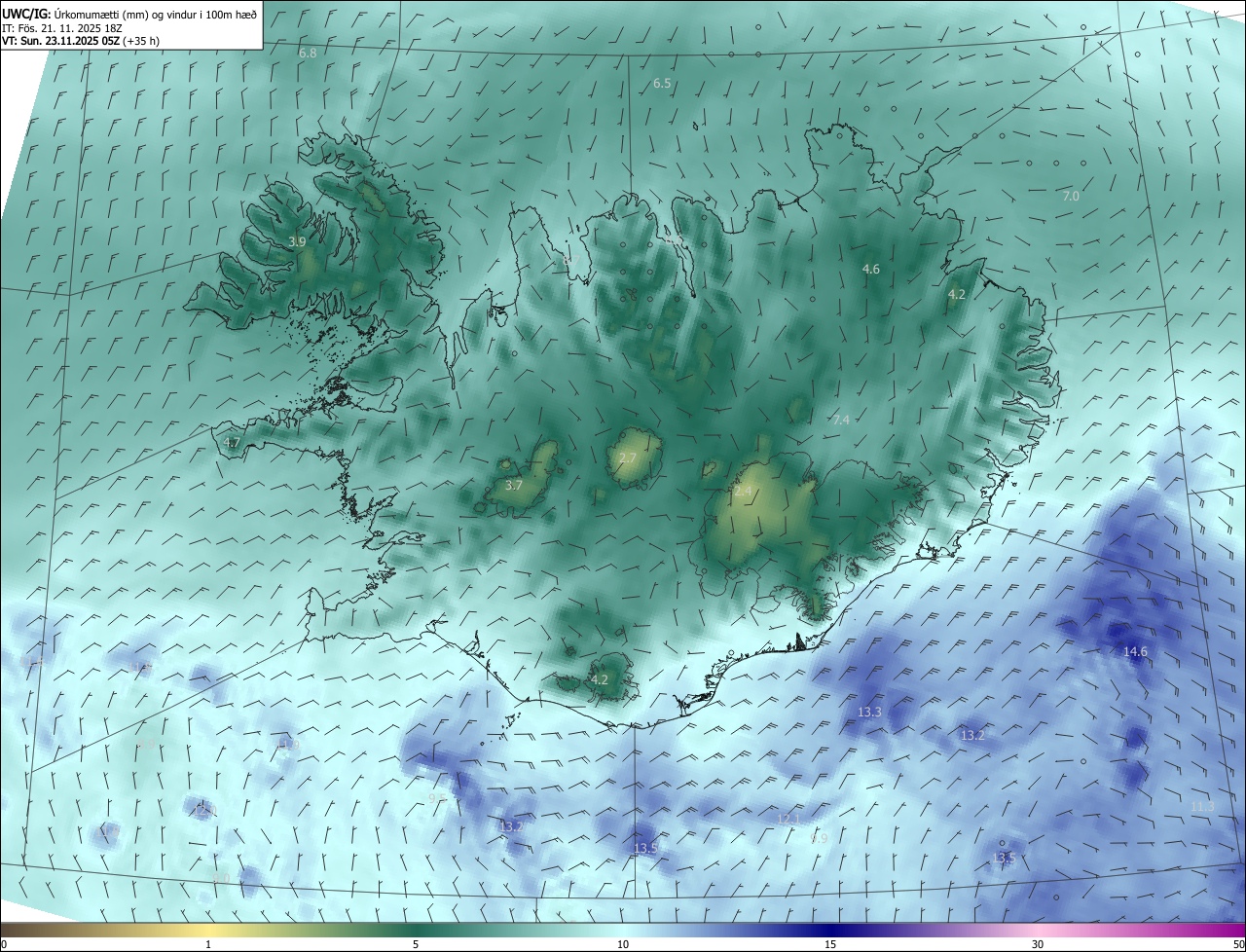1246x952 pixels.
Task: Click the 9.5 value southwest of Iceland
Action: 437,799
